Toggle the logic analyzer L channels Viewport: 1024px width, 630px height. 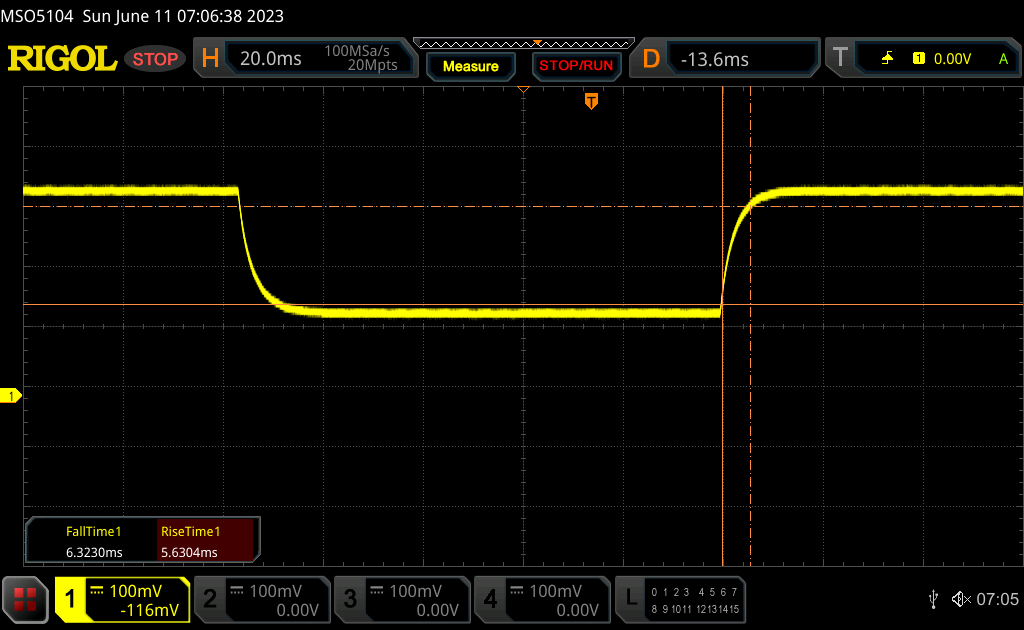(631, 597)
